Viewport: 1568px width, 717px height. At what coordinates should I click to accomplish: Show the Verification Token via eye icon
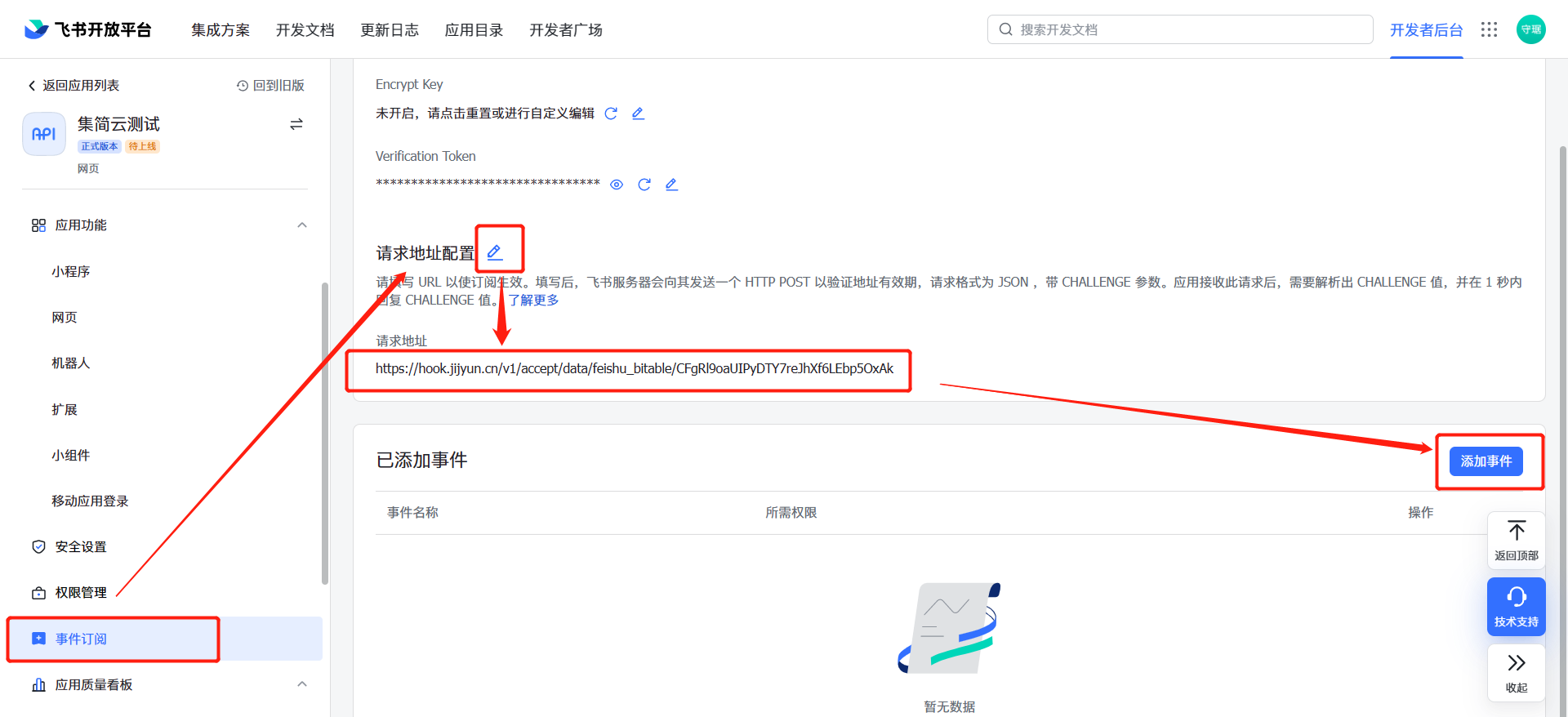[617, 185]
